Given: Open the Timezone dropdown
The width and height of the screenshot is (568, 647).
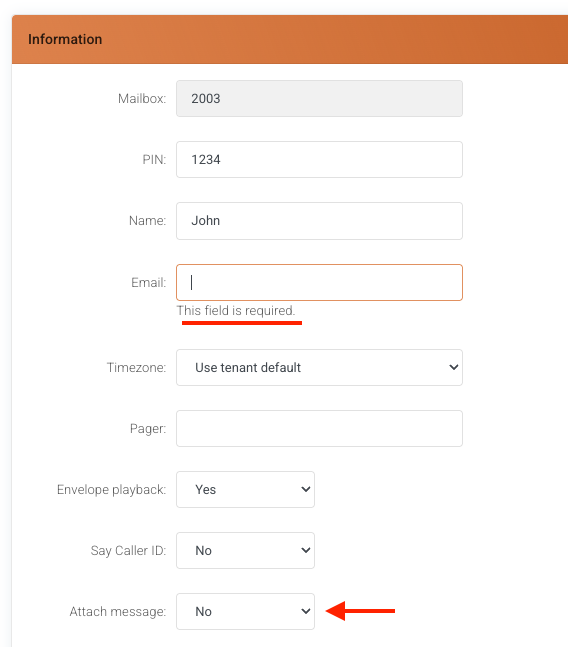Looking at the screenshot, I should click(x=319, y=368).
